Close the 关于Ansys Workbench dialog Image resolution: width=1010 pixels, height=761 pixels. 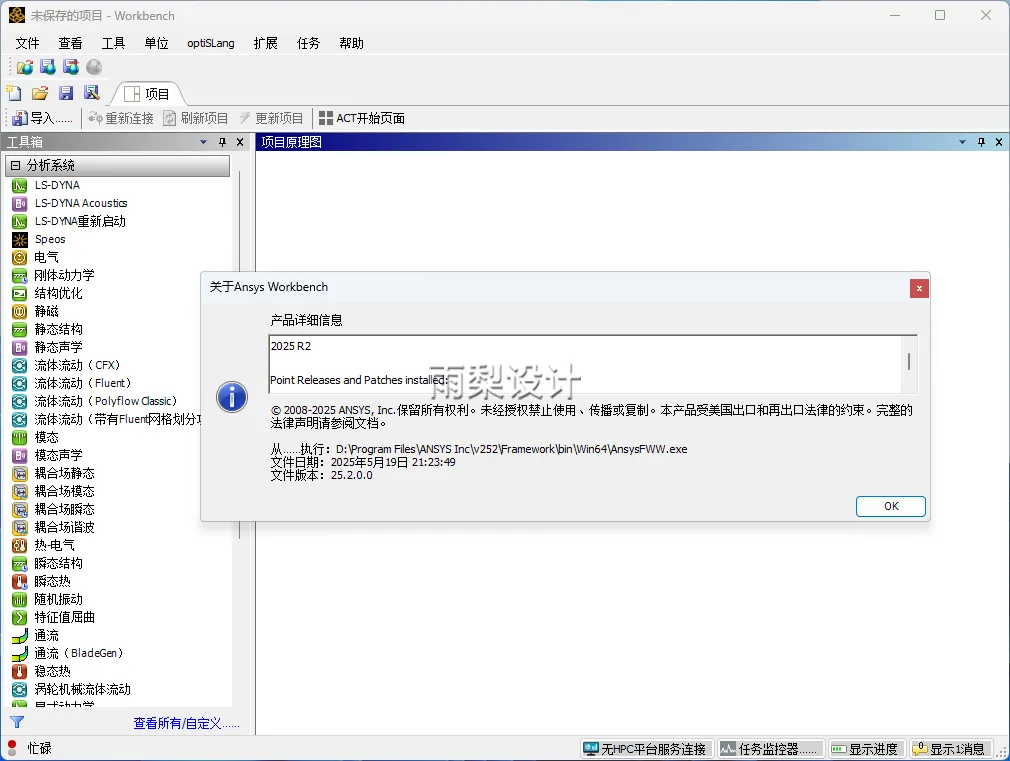pos(919,289)
